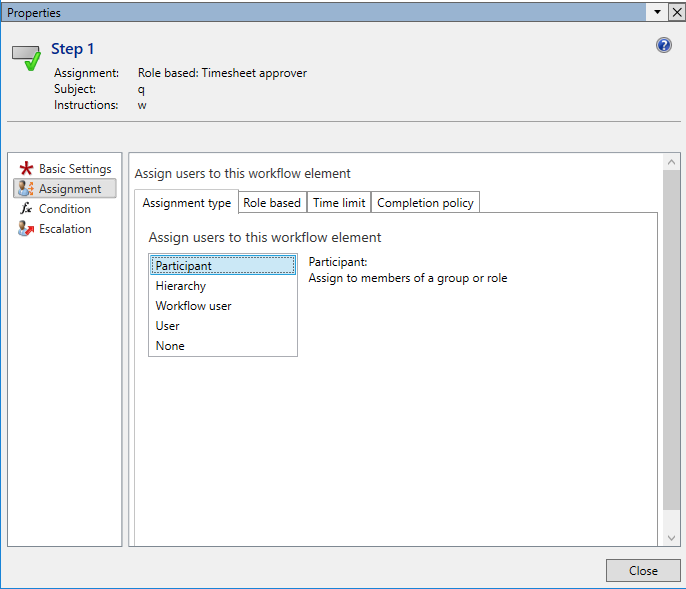Image resolution: width=686 pixels, height=589 pixels.
Task: Switch to the Role based tab
Action: [x=272, y=202]
